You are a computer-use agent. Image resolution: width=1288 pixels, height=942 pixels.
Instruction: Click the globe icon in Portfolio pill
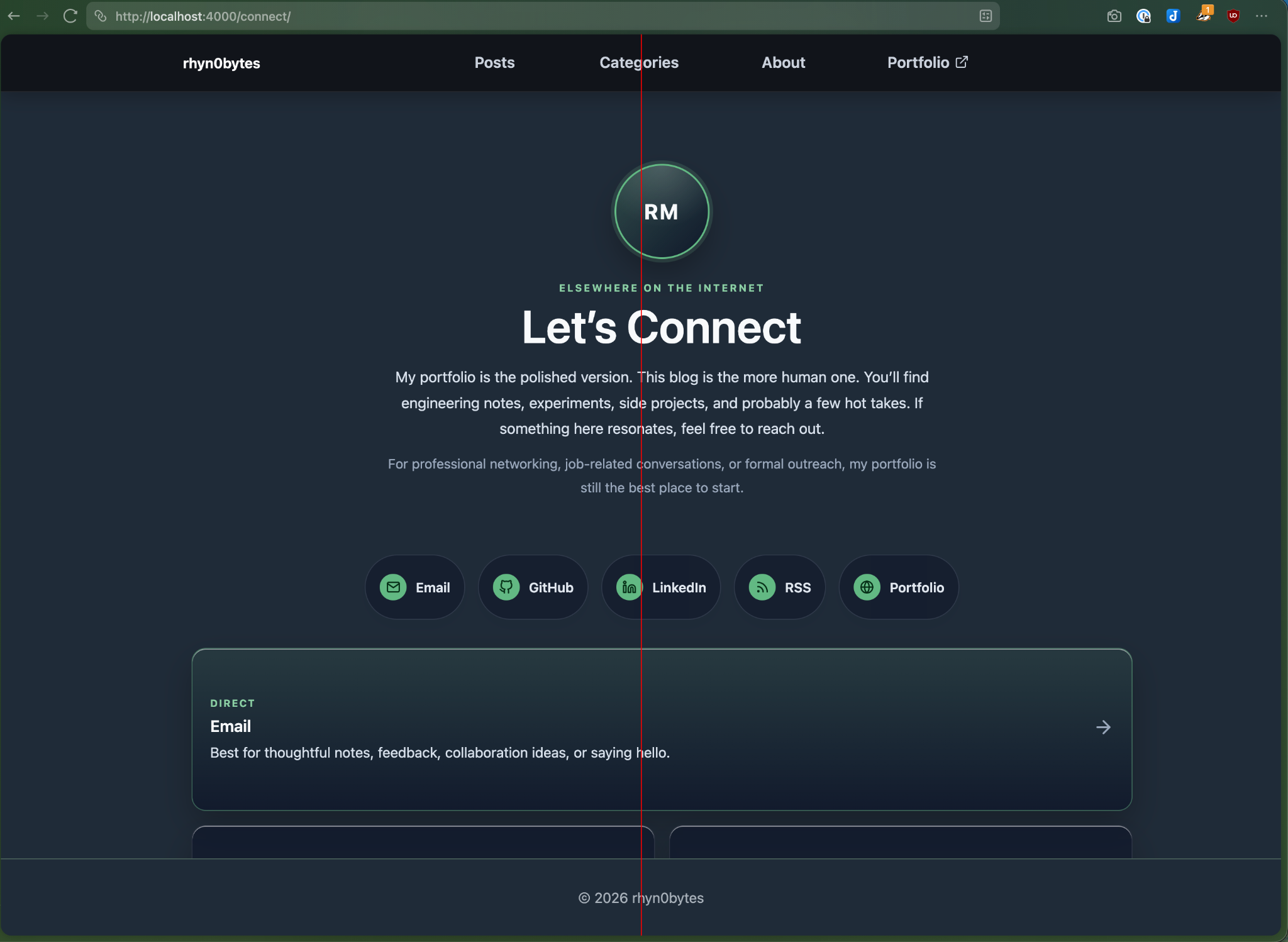tap(867, 587)
